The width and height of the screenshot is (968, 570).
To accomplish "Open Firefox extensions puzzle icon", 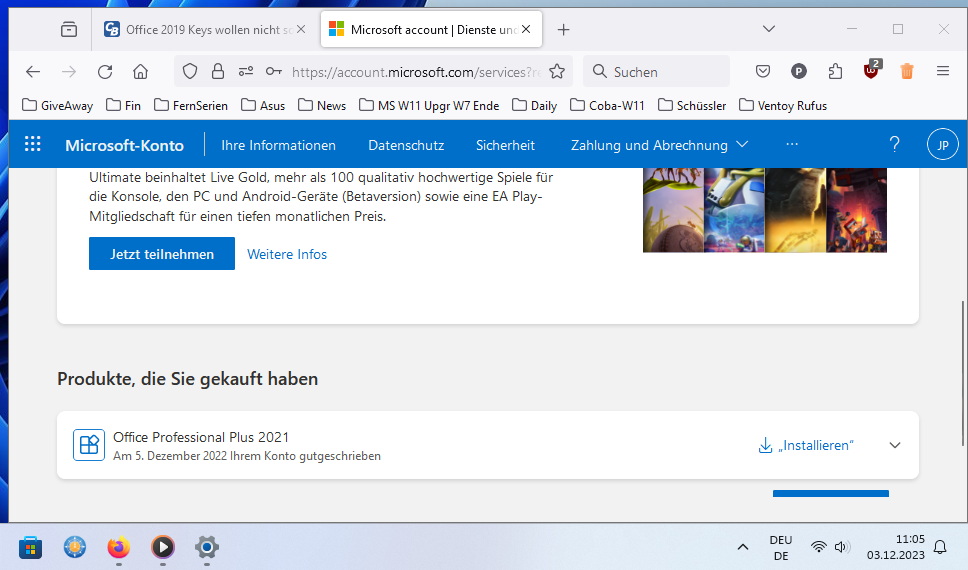I will coord(835,72).
